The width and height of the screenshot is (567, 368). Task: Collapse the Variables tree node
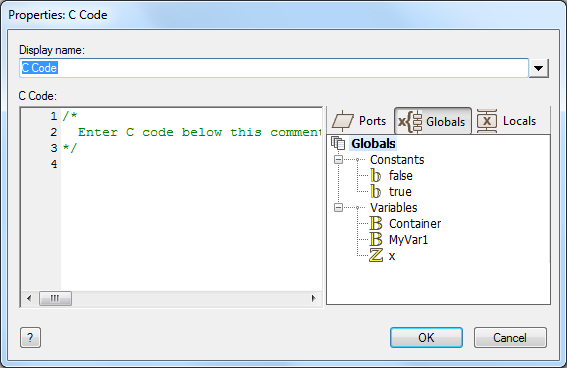(338, 207)
